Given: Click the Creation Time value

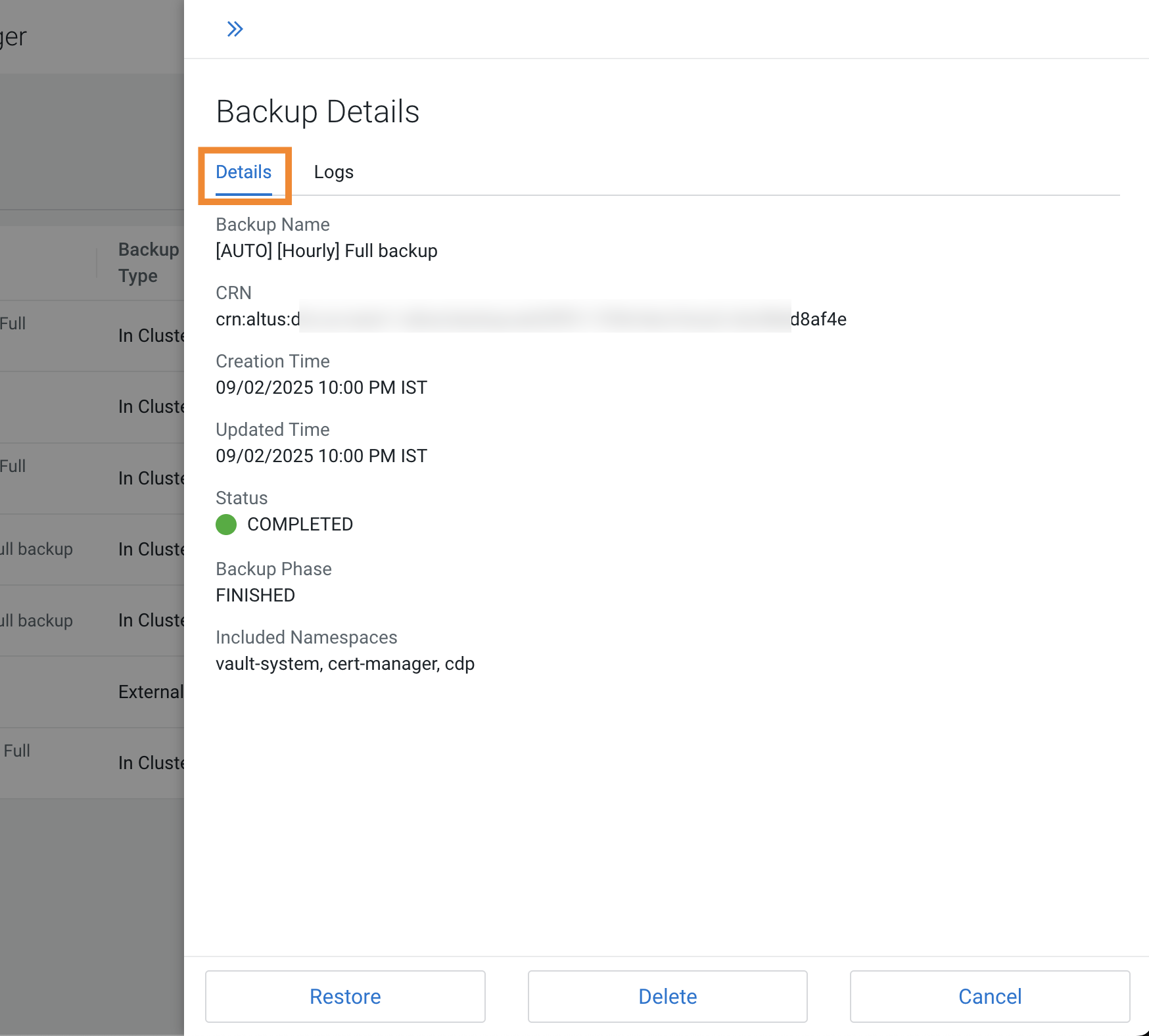Looking at the screenshot, I should click(x=321, y=387).
